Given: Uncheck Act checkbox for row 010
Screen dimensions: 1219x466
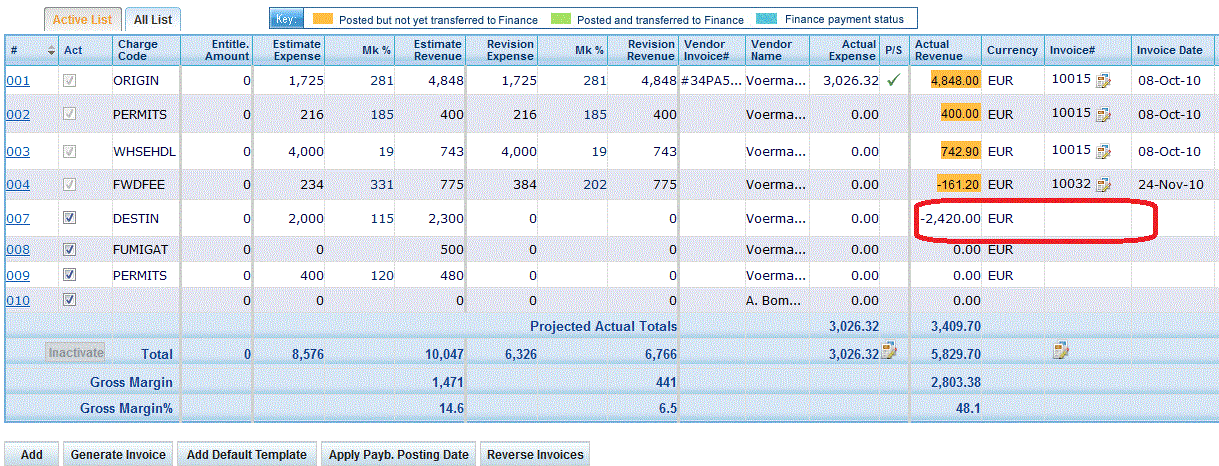Looking at the screenshot, I should click(70, 300).
